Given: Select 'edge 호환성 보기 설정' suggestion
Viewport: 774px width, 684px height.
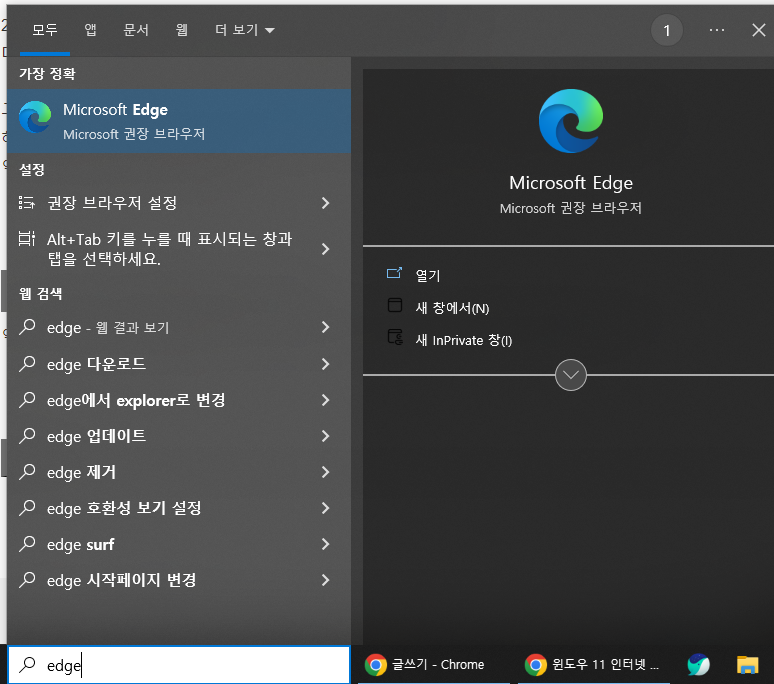Looking at the screenshot, I should click(x=179, y=508).
